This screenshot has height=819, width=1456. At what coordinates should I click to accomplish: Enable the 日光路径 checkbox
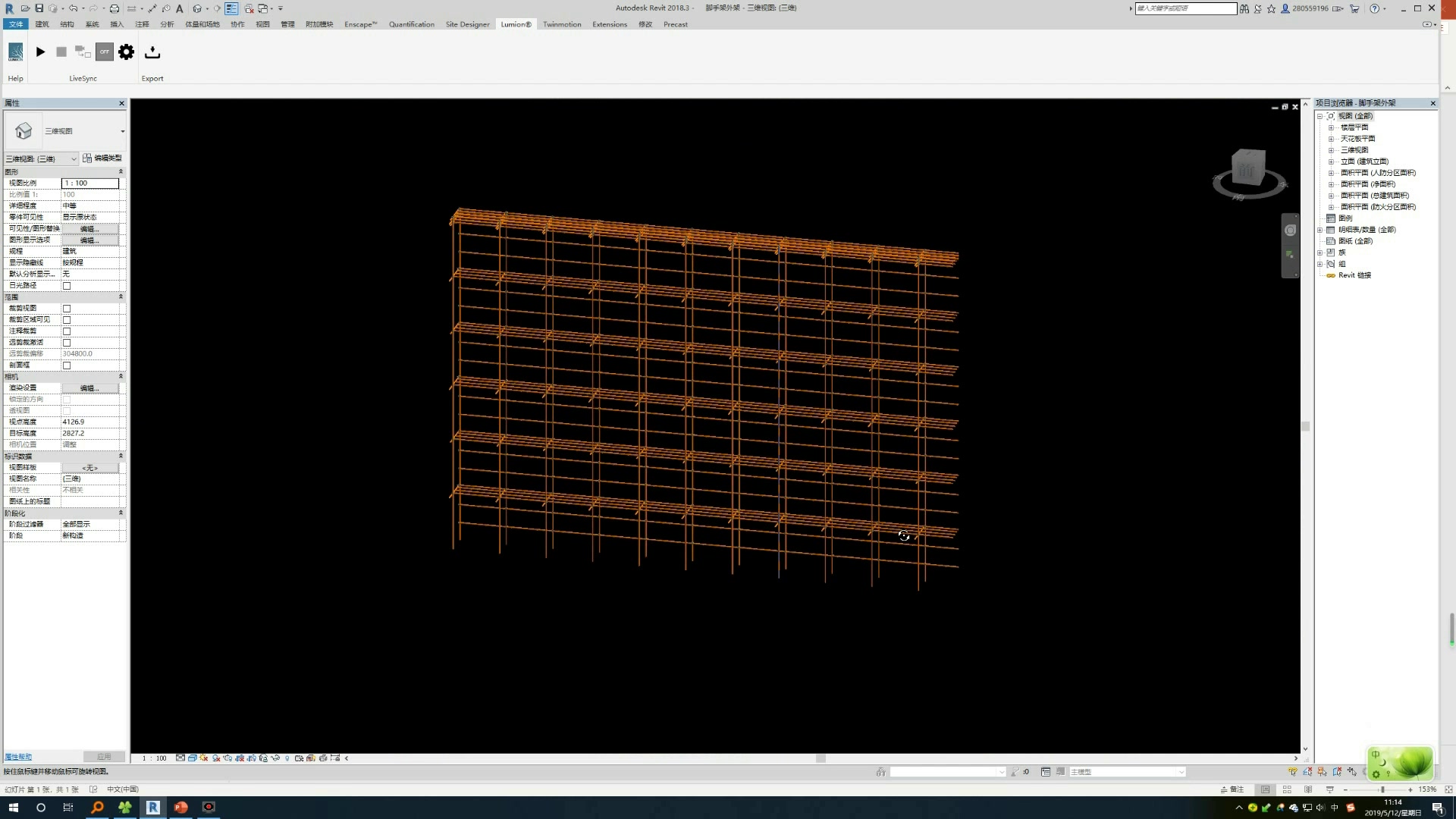pos(67,285)
